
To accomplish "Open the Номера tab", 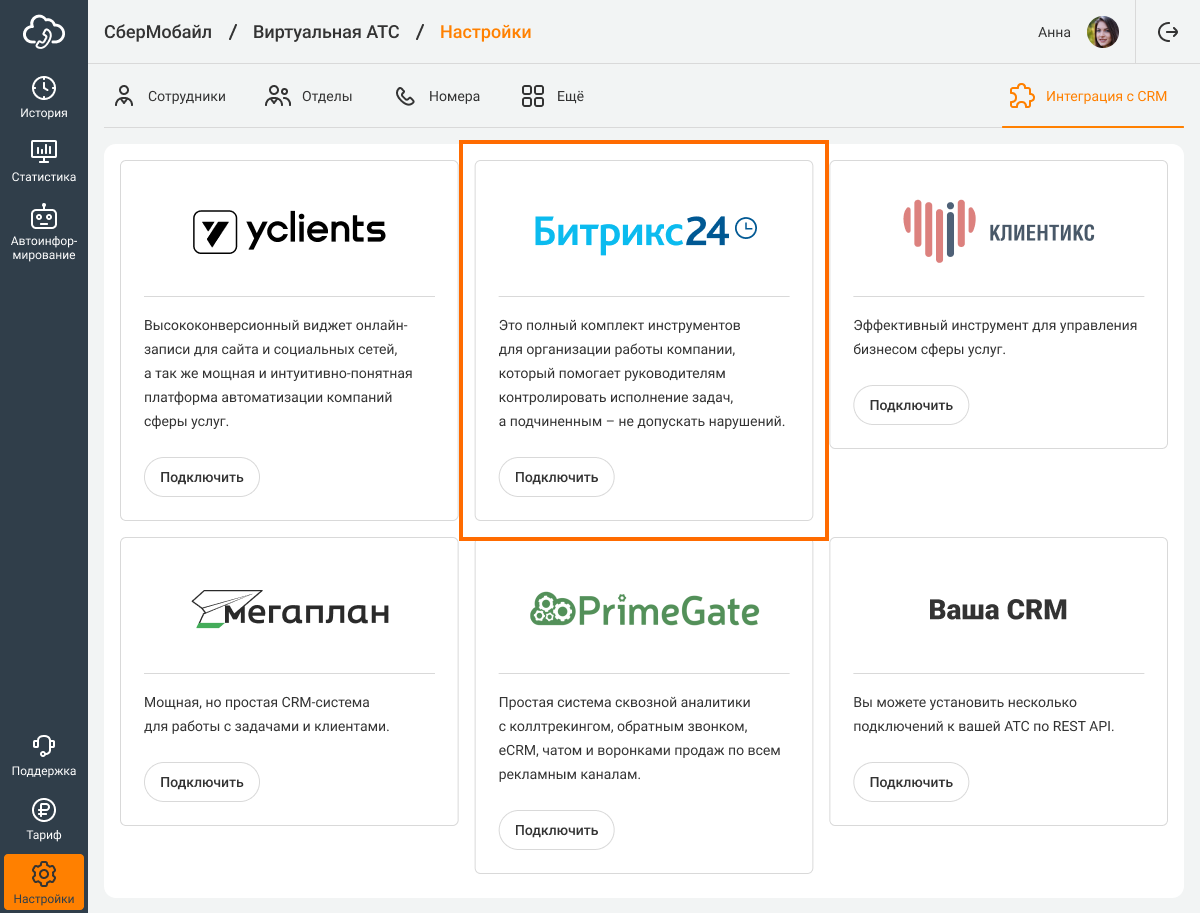I will [x=438, y=97].
